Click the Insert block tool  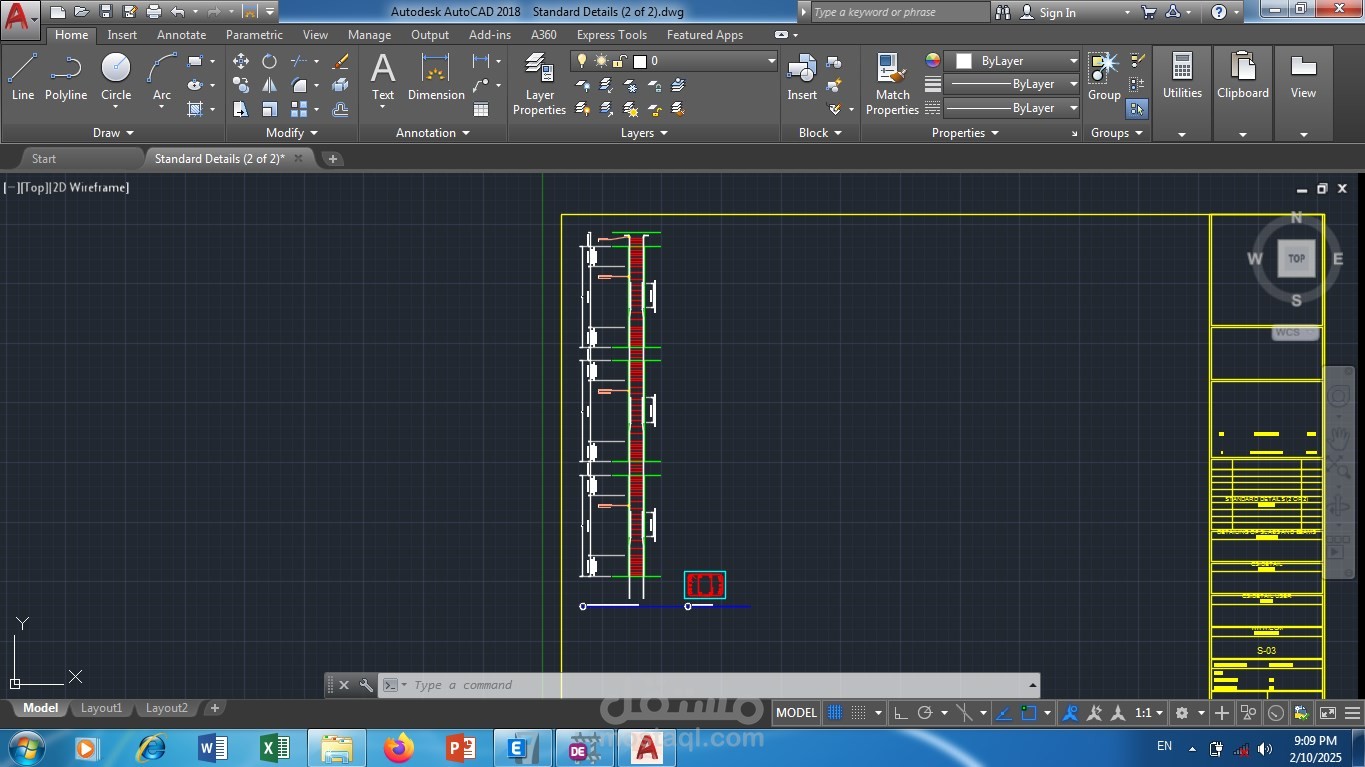click(802, 78)
